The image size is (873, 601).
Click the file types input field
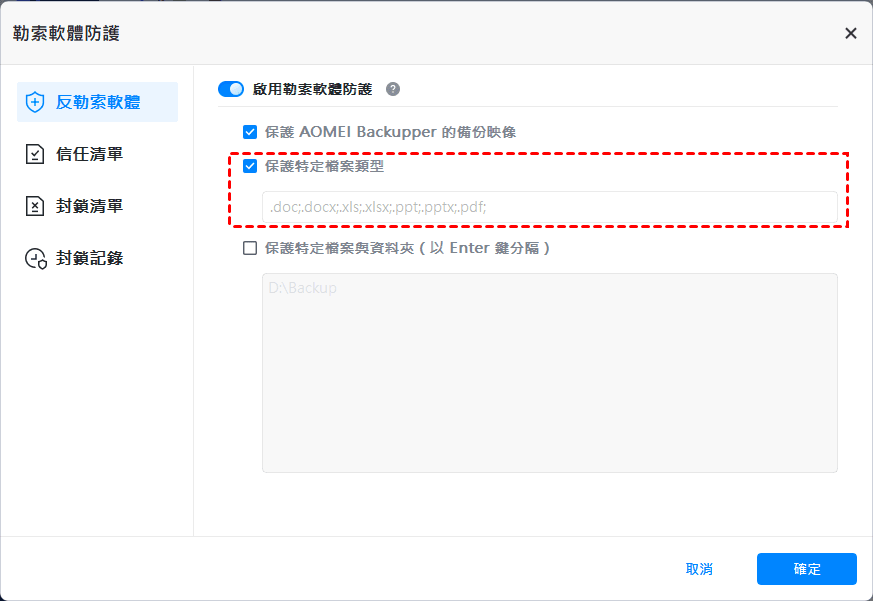550,207
